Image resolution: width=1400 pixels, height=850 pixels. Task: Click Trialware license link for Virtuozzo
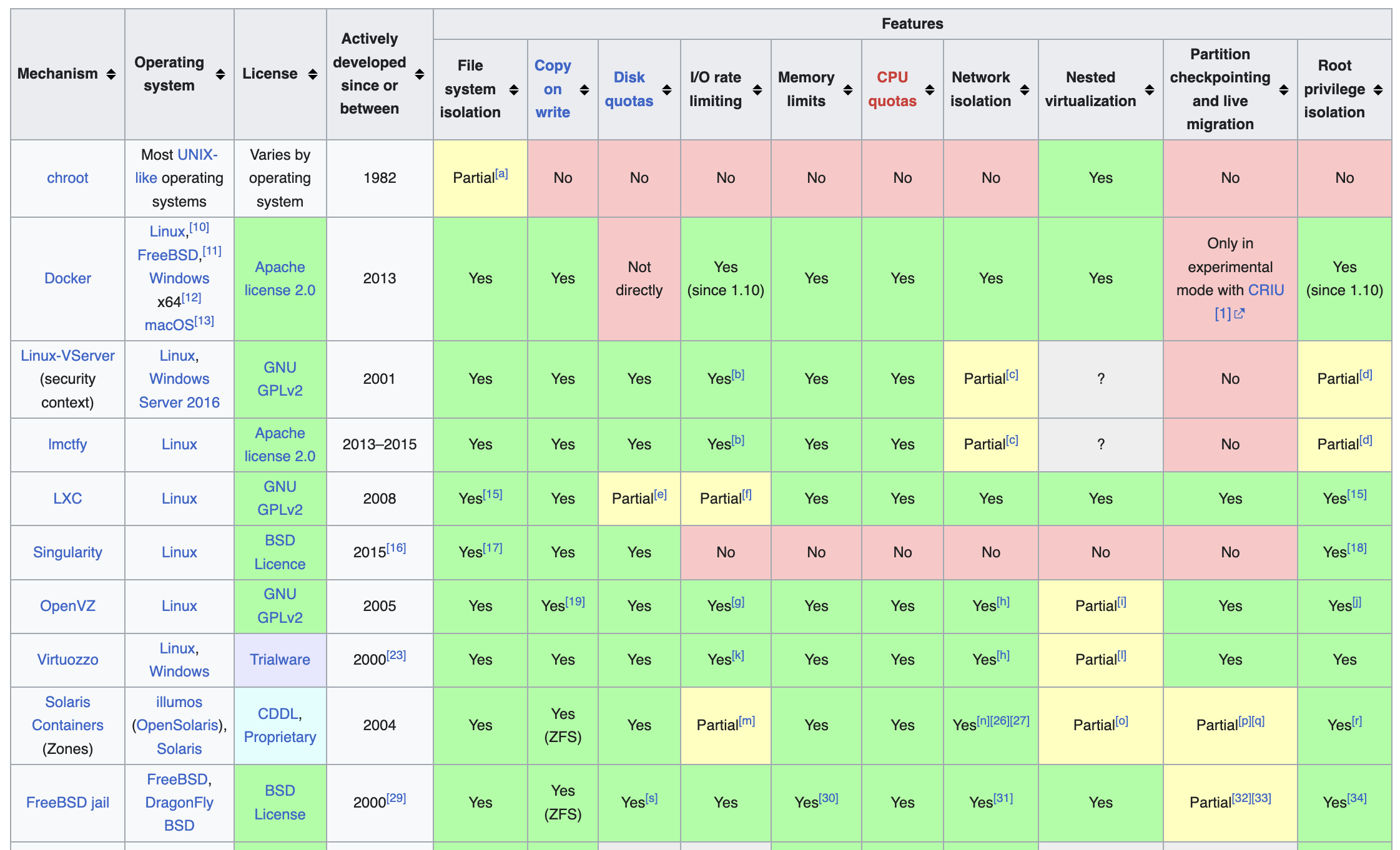pyautogui.click(x=280, y=660)
